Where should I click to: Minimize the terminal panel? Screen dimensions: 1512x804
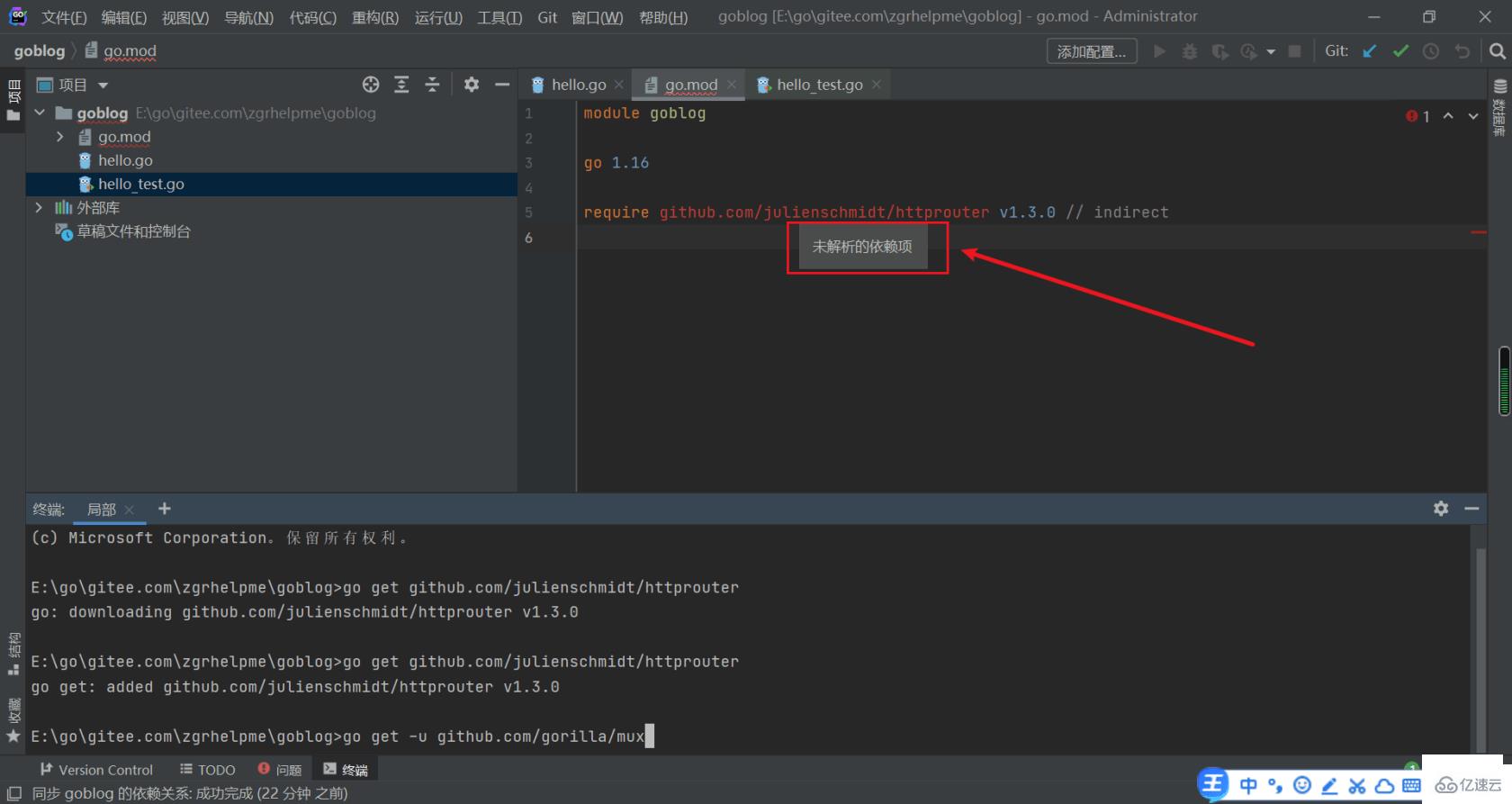pos(1472,509)
